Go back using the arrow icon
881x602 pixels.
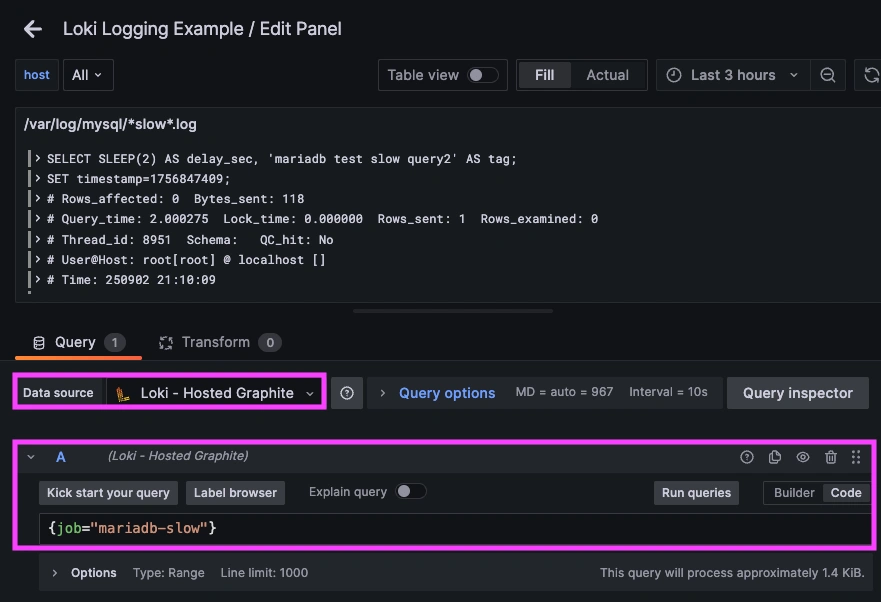click(33, 29)
